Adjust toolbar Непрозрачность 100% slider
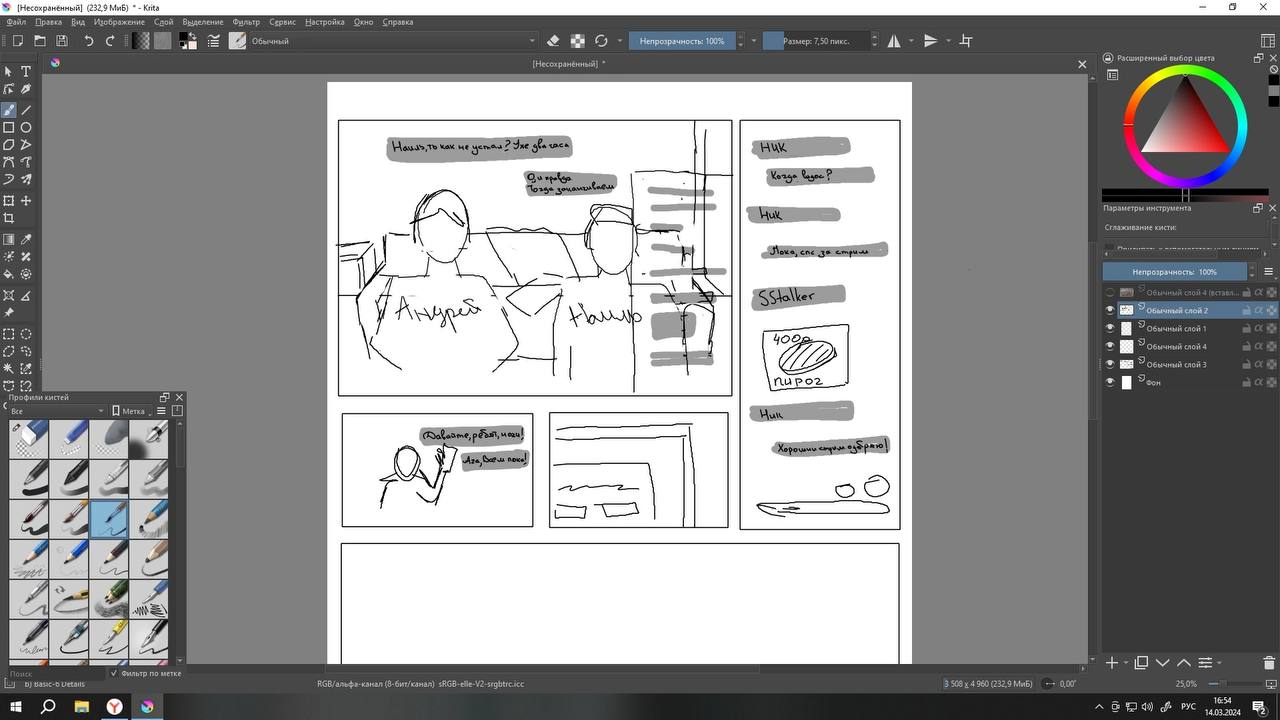Screen dimensions: 1280x720 pyautogui.click(x=682, y=41)
